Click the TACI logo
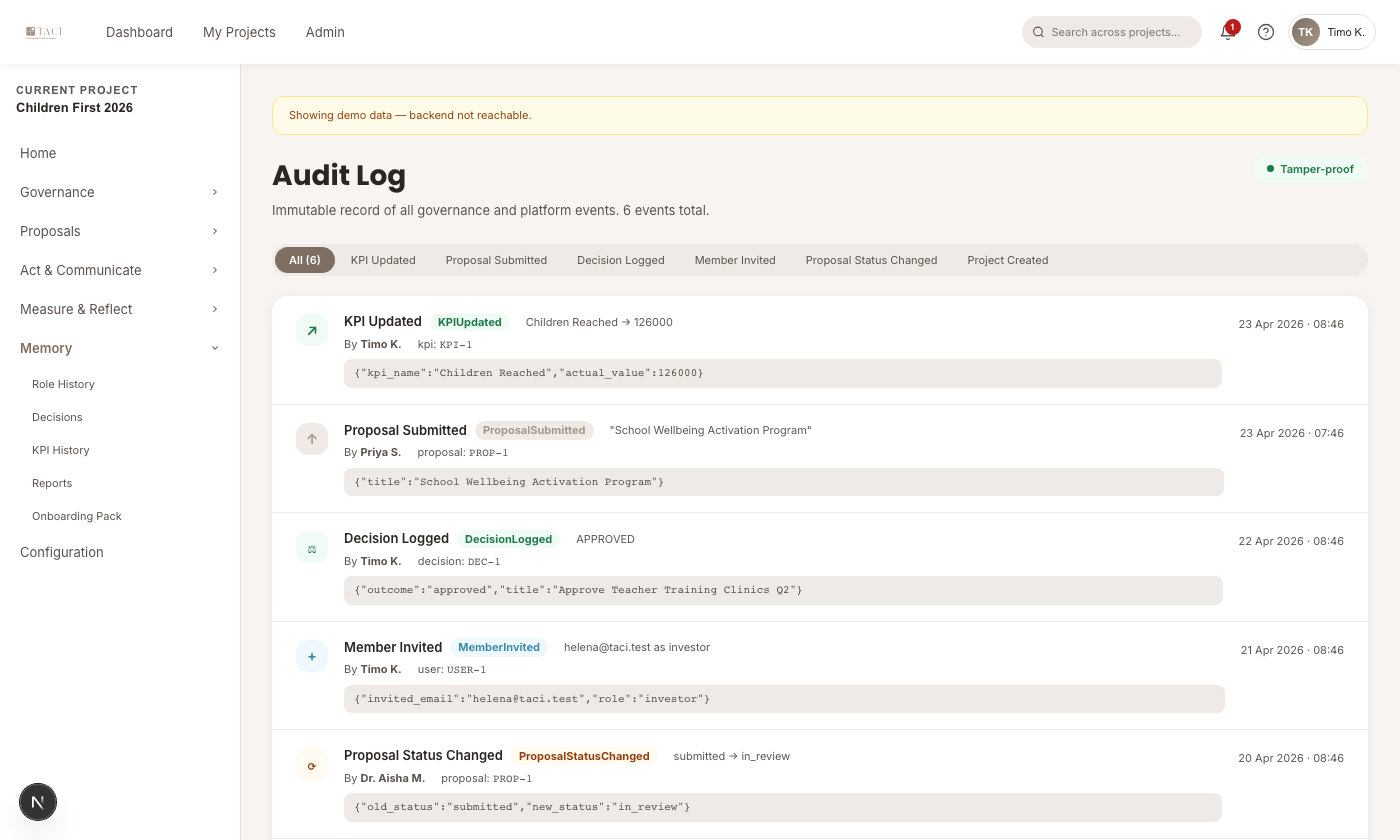This screenshot has width=1400, height=840. click(44, 32)
